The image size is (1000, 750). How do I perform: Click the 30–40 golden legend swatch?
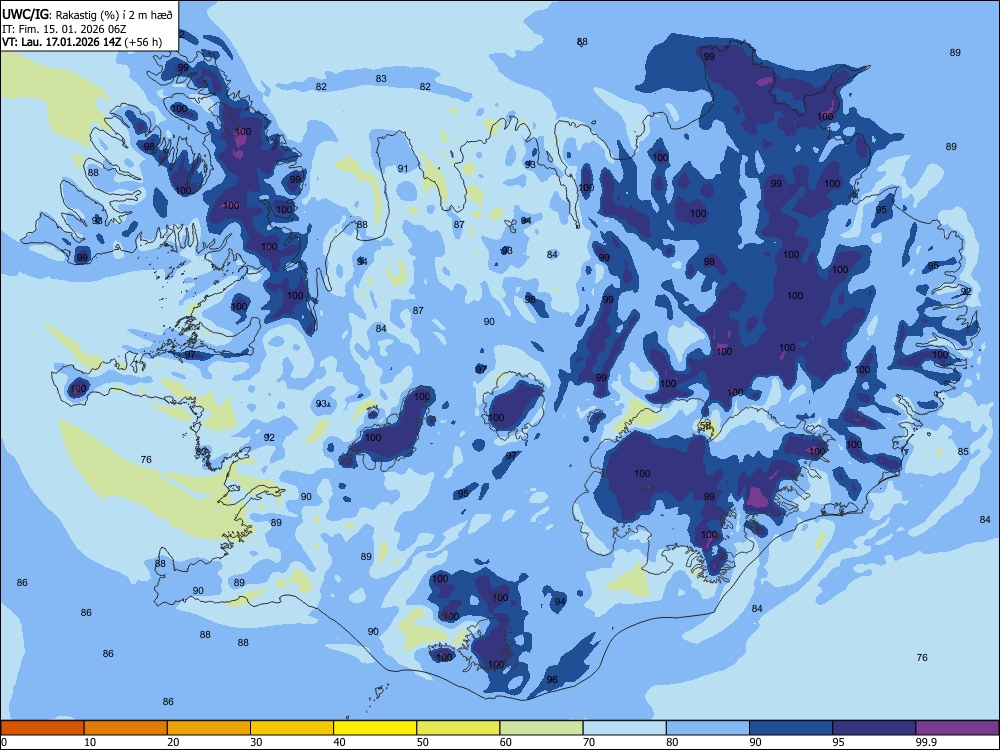click(x=292, y=728)
